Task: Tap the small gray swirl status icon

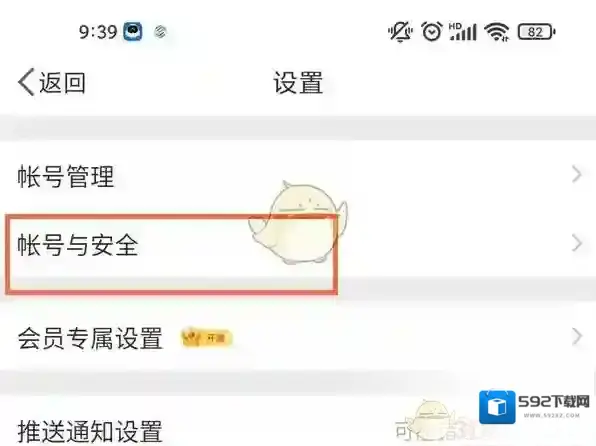Action: coord(160,32)
